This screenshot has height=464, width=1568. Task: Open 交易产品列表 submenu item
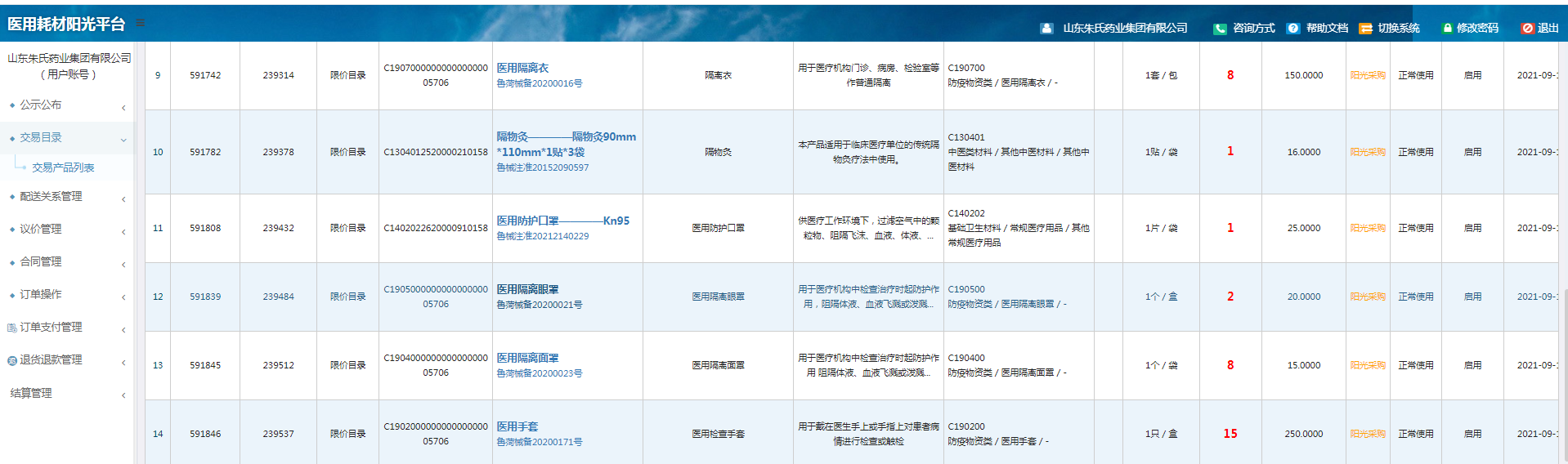coord(63,167)
